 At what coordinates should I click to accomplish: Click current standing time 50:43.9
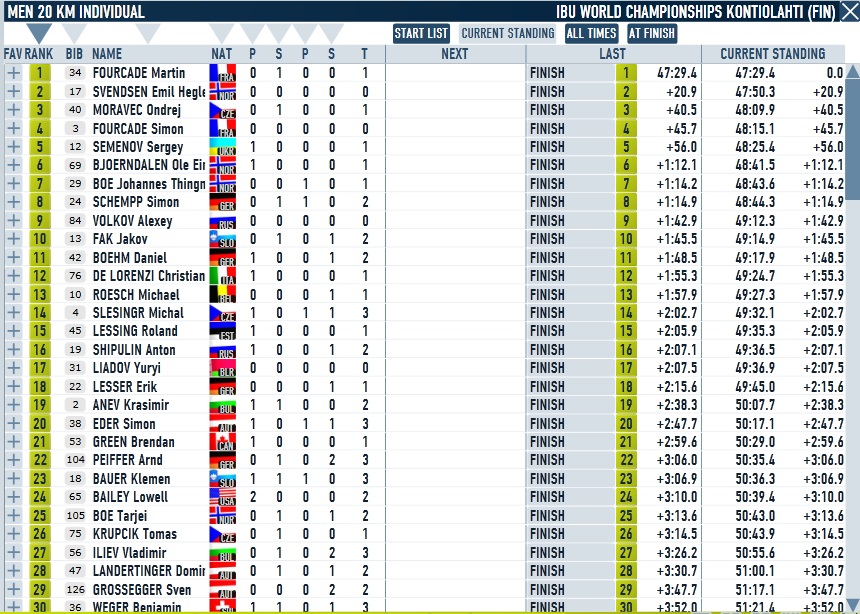[x=755, y=534]
